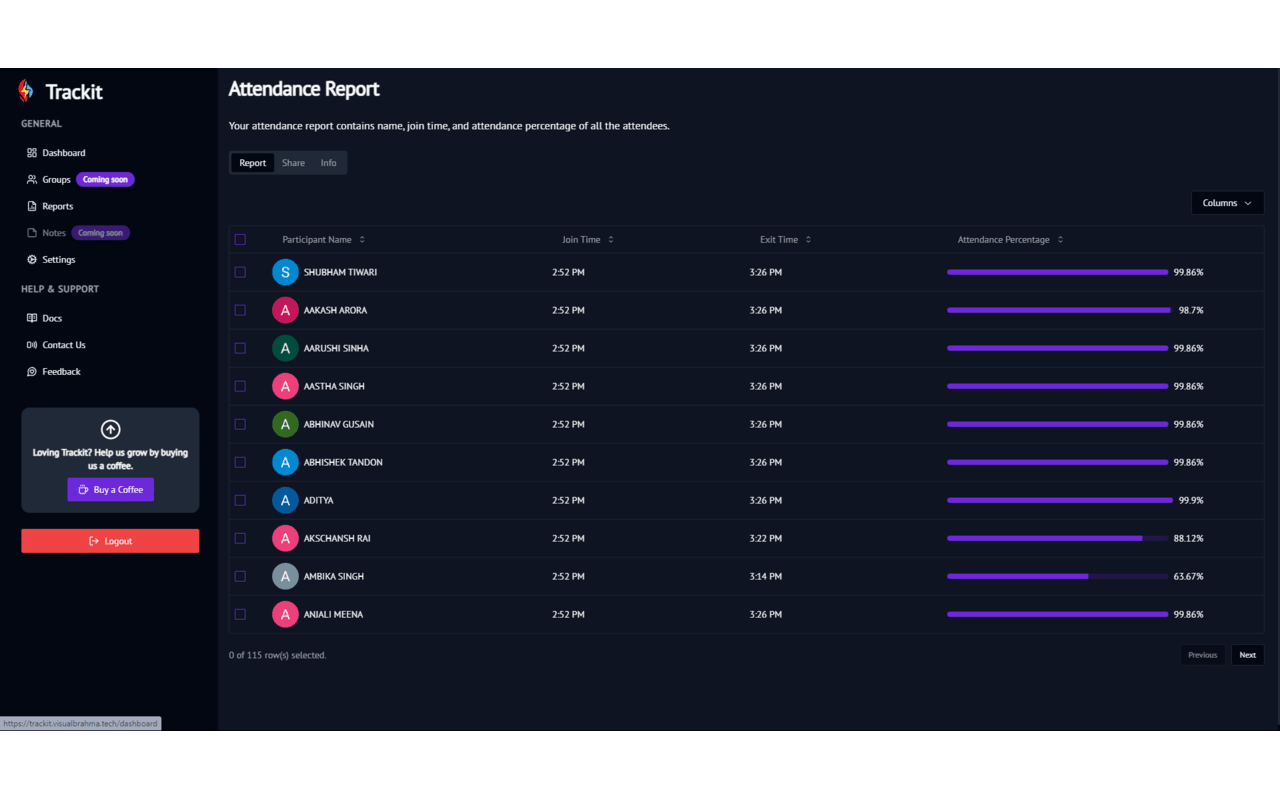1280x800 pixels.
Task: Check the Aastha Singh row
Action: pyautogui.click(x=240, y=386)
